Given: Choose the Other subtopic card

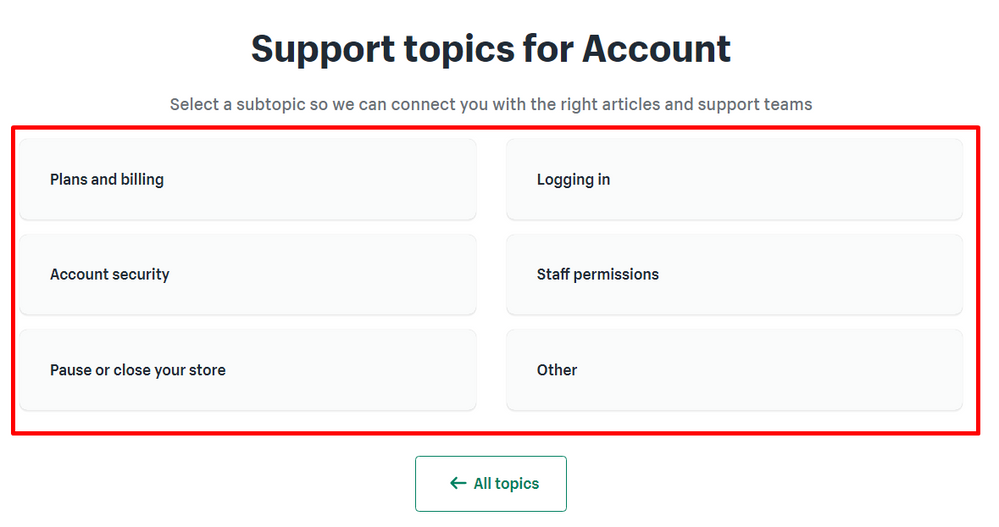Looking at the screenshot, I should (x=734, y=370).
